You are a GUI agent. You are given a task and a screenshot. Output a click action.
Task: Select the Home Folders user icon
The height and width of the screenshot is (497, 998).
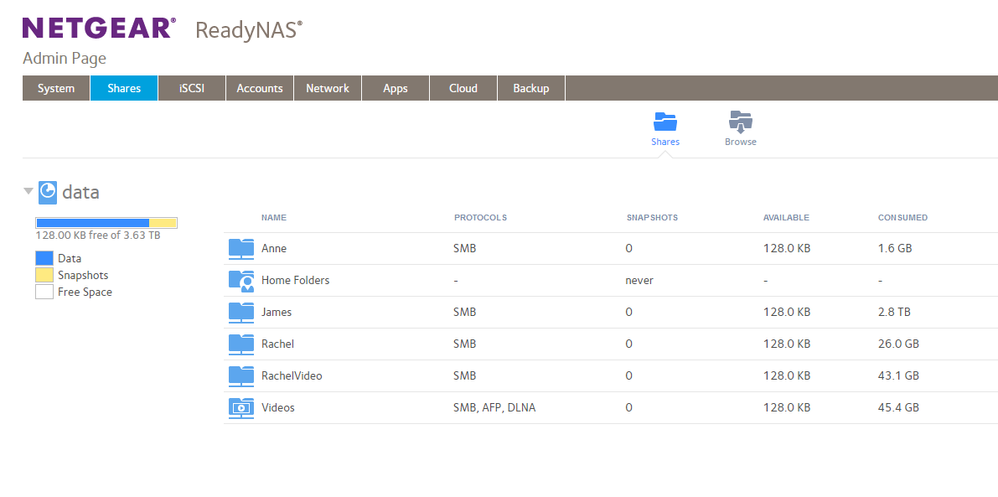pyautogui.click(x=241, y=280)
